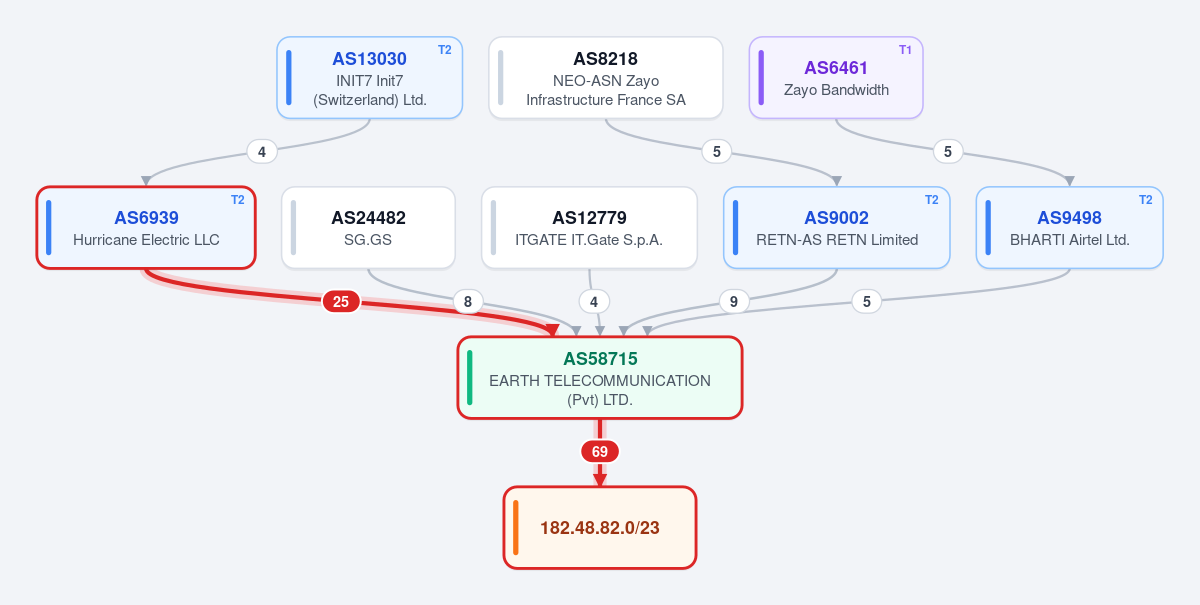
Task: Select the AS13030 INIT7 node
Action: (x=369, y=78)
